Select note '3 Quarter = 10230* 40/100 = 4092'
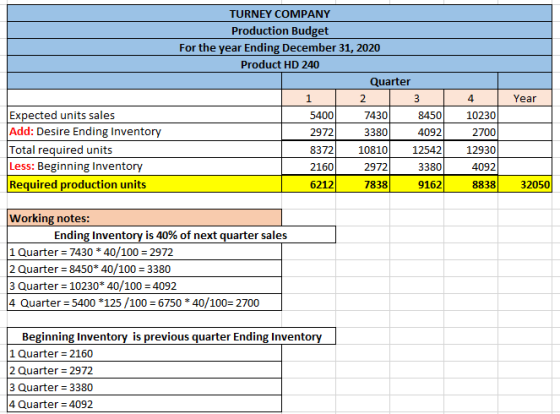 click(x=144, y=285)
